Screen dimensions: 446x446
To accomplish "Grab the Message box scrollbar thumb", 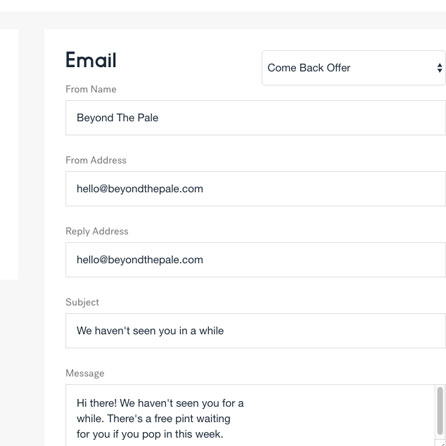I will [440, 411].
